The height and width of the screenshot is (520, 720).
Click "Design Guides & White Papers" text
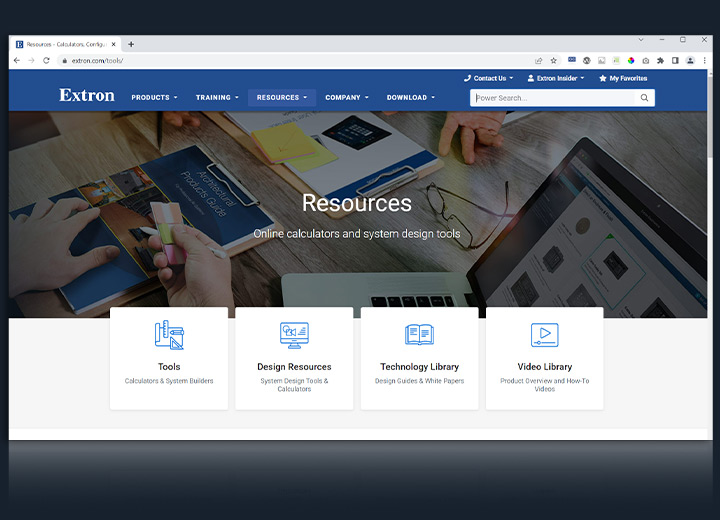click(419, 381)
